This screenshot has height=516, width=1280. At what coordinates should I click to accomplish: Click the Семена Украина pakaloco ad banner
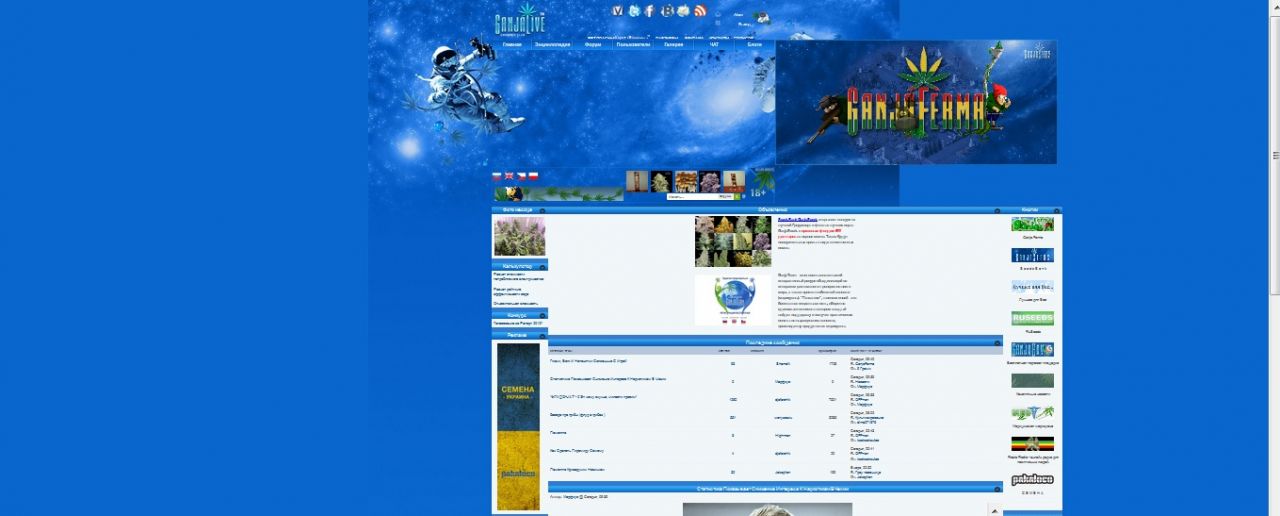click(518, 427)
